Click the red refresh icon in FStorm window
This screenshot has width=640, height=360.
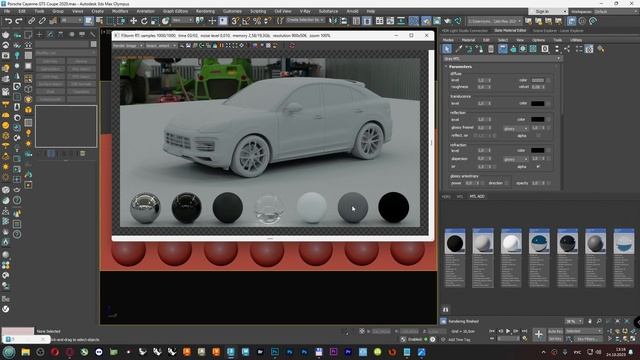[292, 46]
